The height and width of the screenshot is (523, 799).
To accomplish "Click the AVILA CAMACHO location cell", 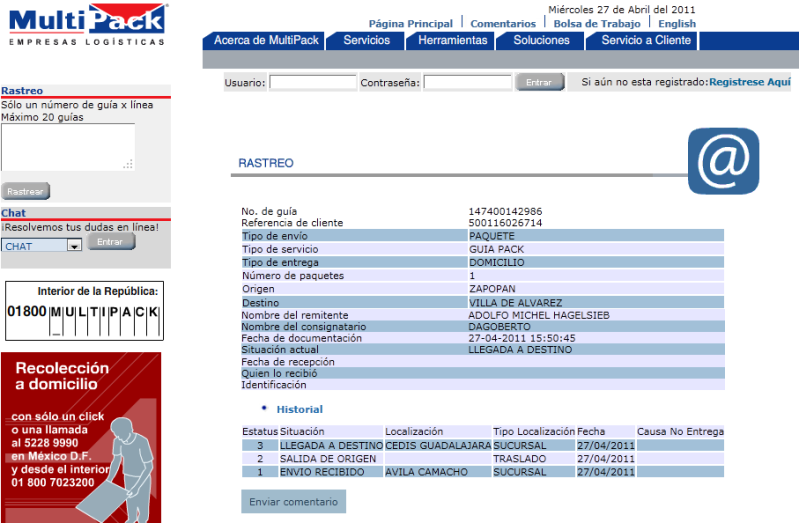I will [438, 472].
